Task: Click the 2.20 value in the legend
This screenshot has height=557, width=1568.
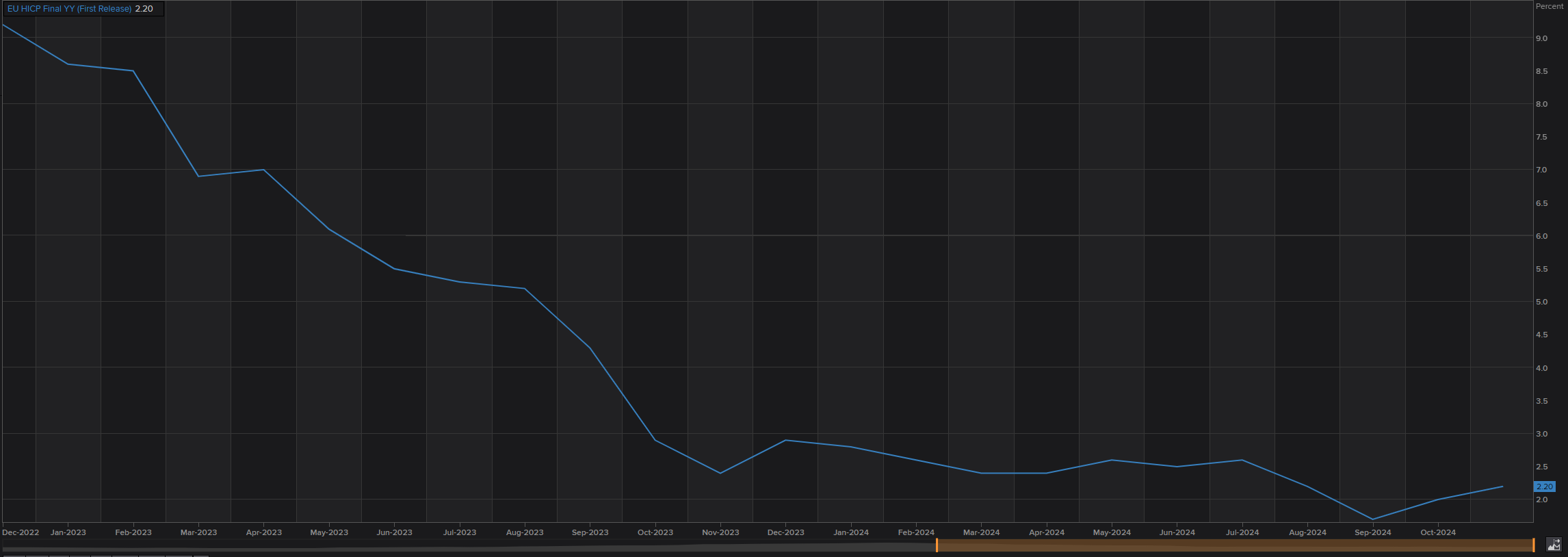Action: point(144,9)
